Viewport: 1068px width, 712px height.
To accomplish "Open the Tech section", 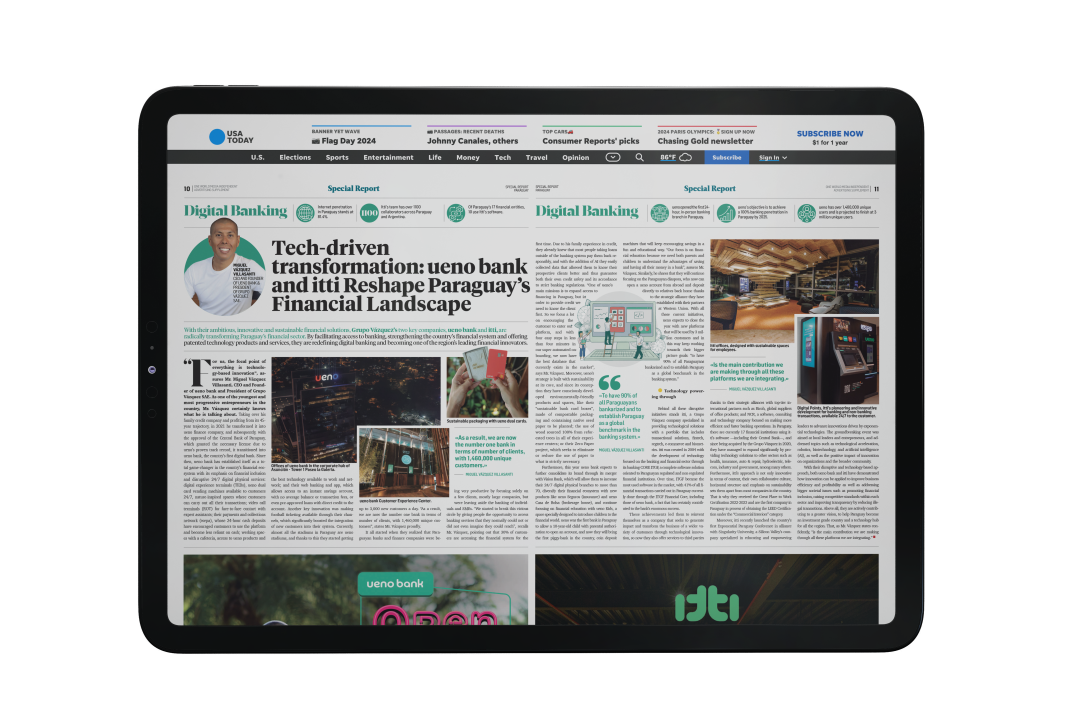I will [503, 157].
